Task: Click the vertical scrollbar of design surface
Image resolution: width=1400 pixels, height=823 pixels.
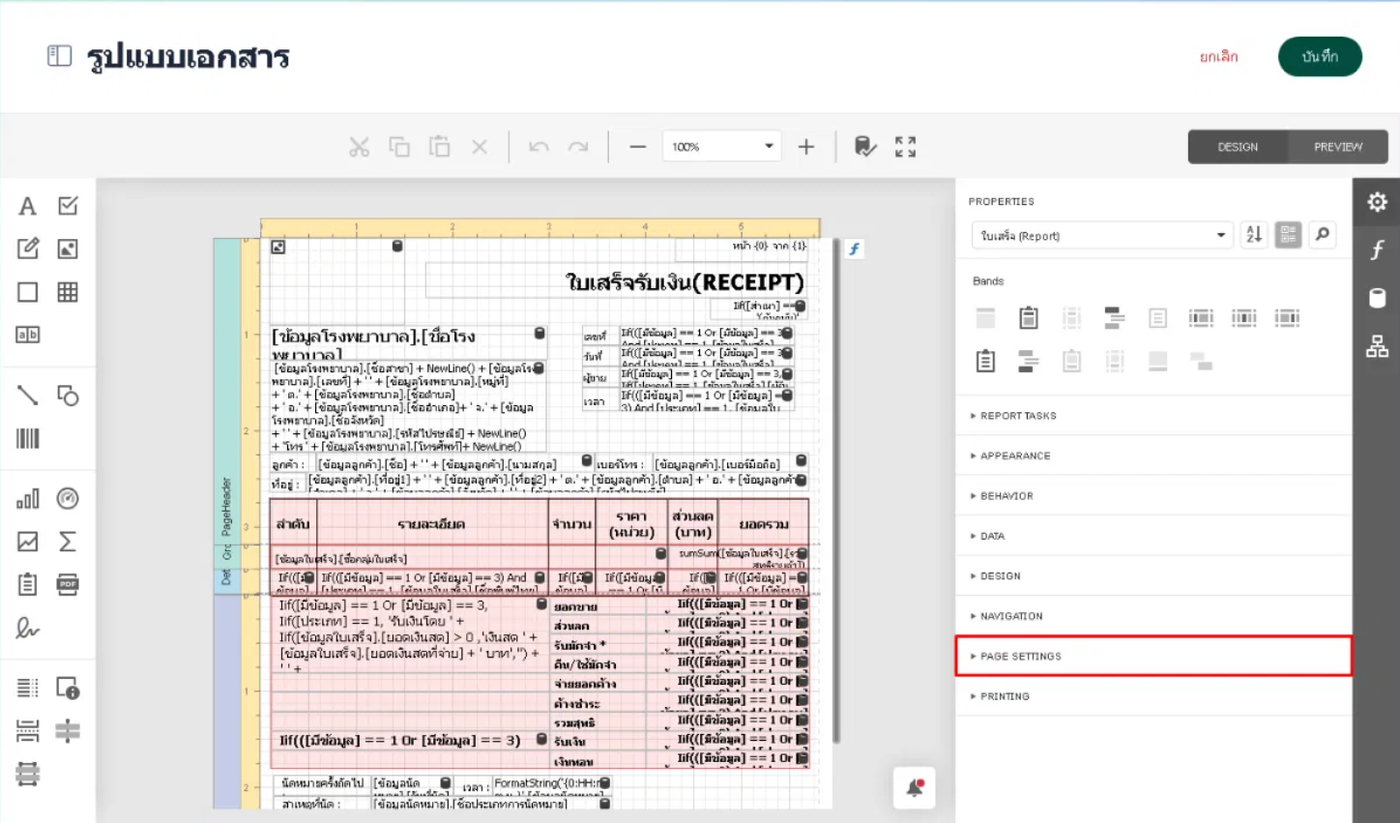Action: [836, 490]
